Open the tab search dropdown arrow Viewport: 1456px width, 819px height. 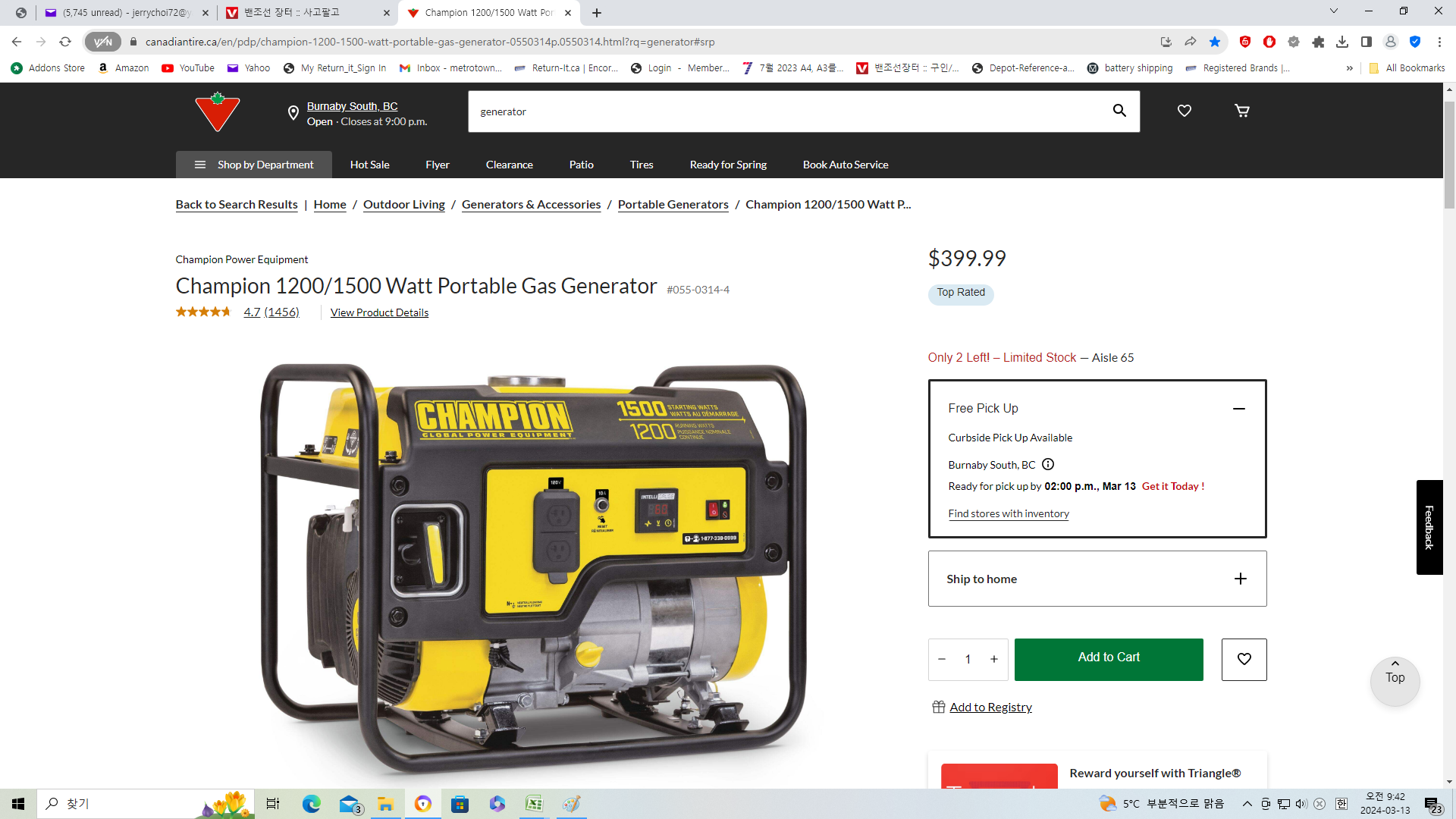click(x=1334, y=11)
